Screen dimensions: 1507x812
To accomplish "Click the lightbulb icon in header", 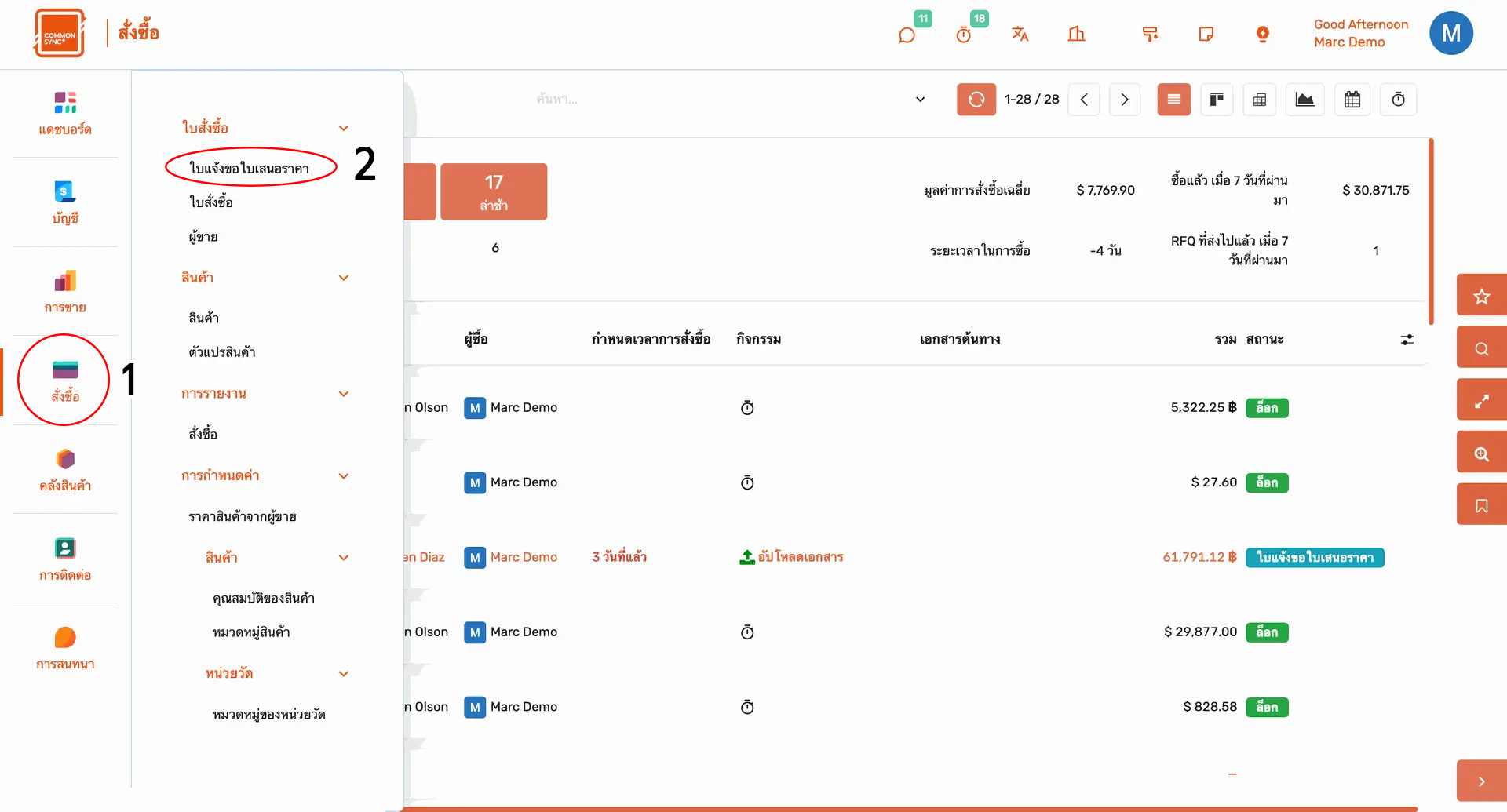I will (1262, 34).
